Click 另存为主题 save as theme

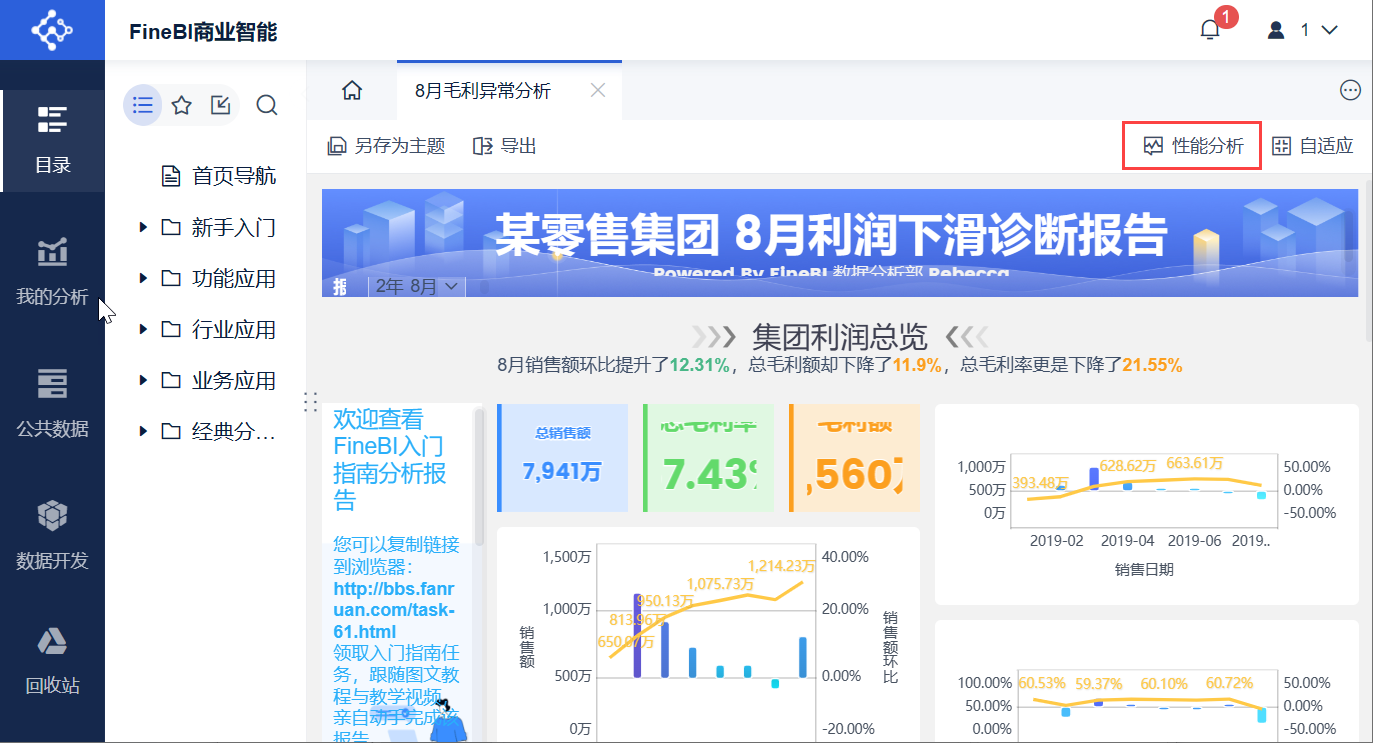(386, 146)
